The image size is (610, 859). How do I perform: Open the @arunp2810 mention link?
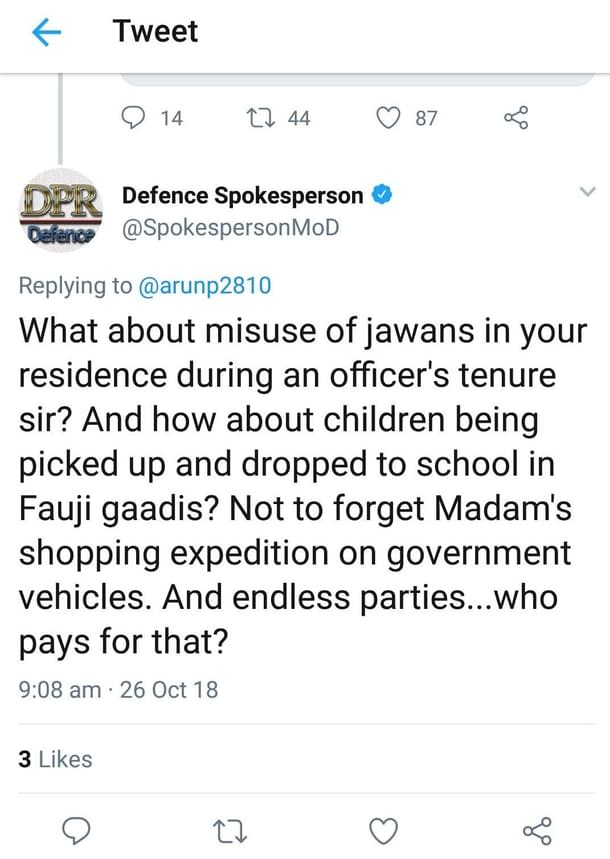pos(204,285)
